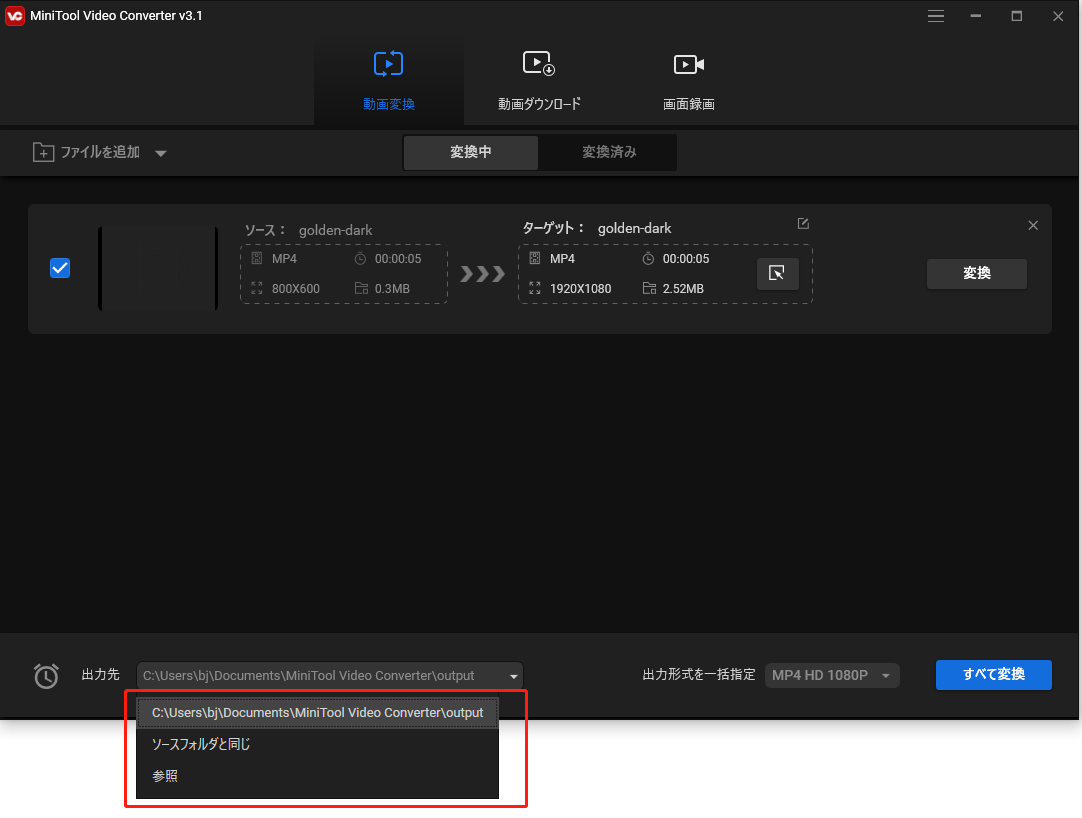The width and height of the screenshot is (1082, 818).
Task: Click the ファイルを追加 add files button
Action: pyautogui.click(x=87, y=152)
